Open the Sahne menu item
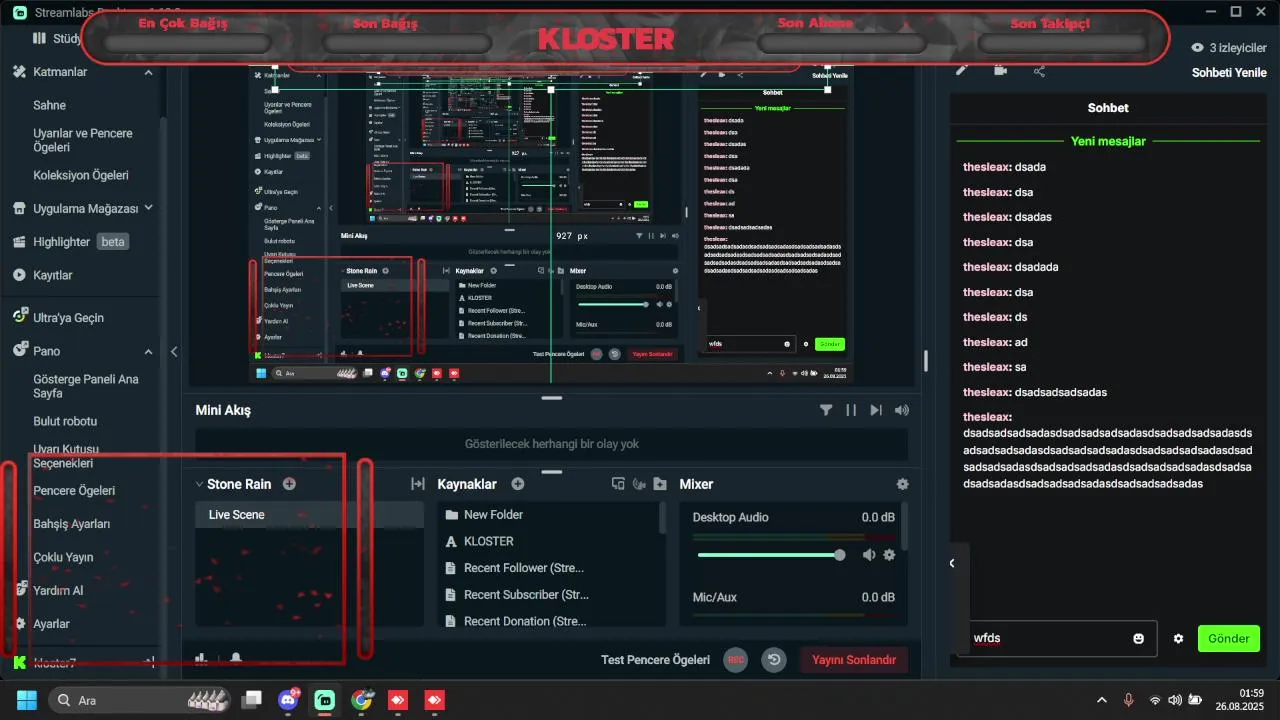Viewport: 1280px width, 720px height. pyautogui.click(x=50, y=105)
